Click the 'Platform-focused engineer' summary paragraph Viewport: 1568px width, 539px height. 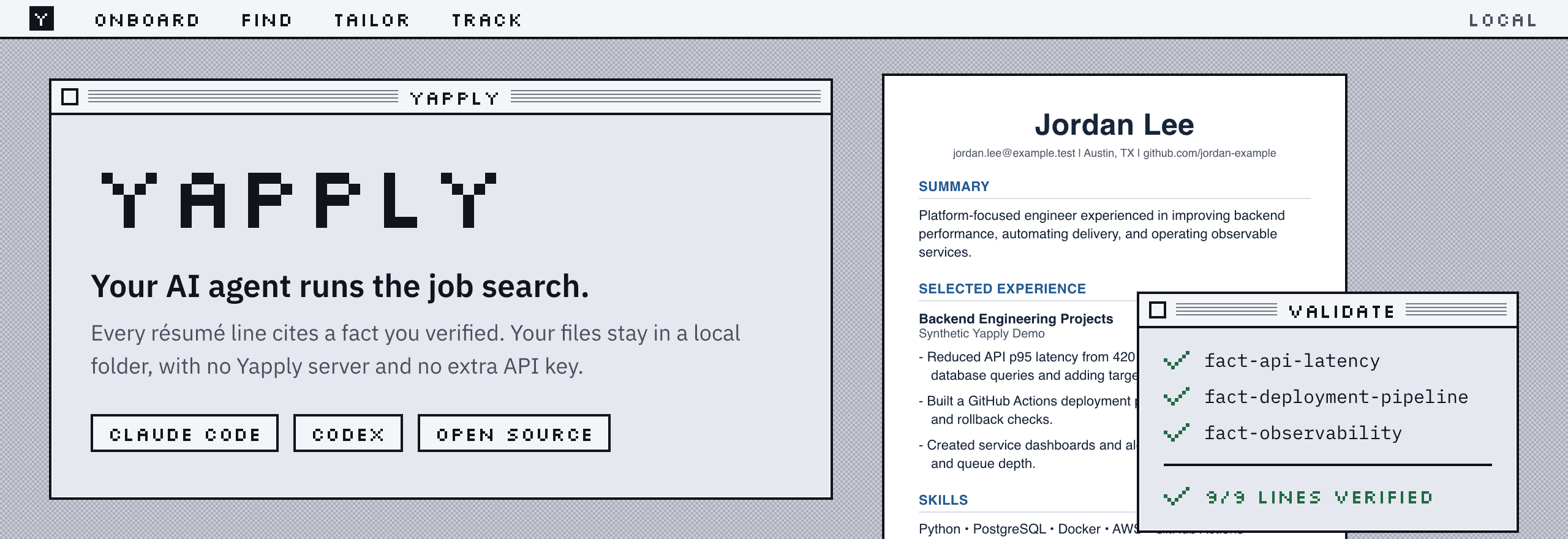pos(1101,233)
